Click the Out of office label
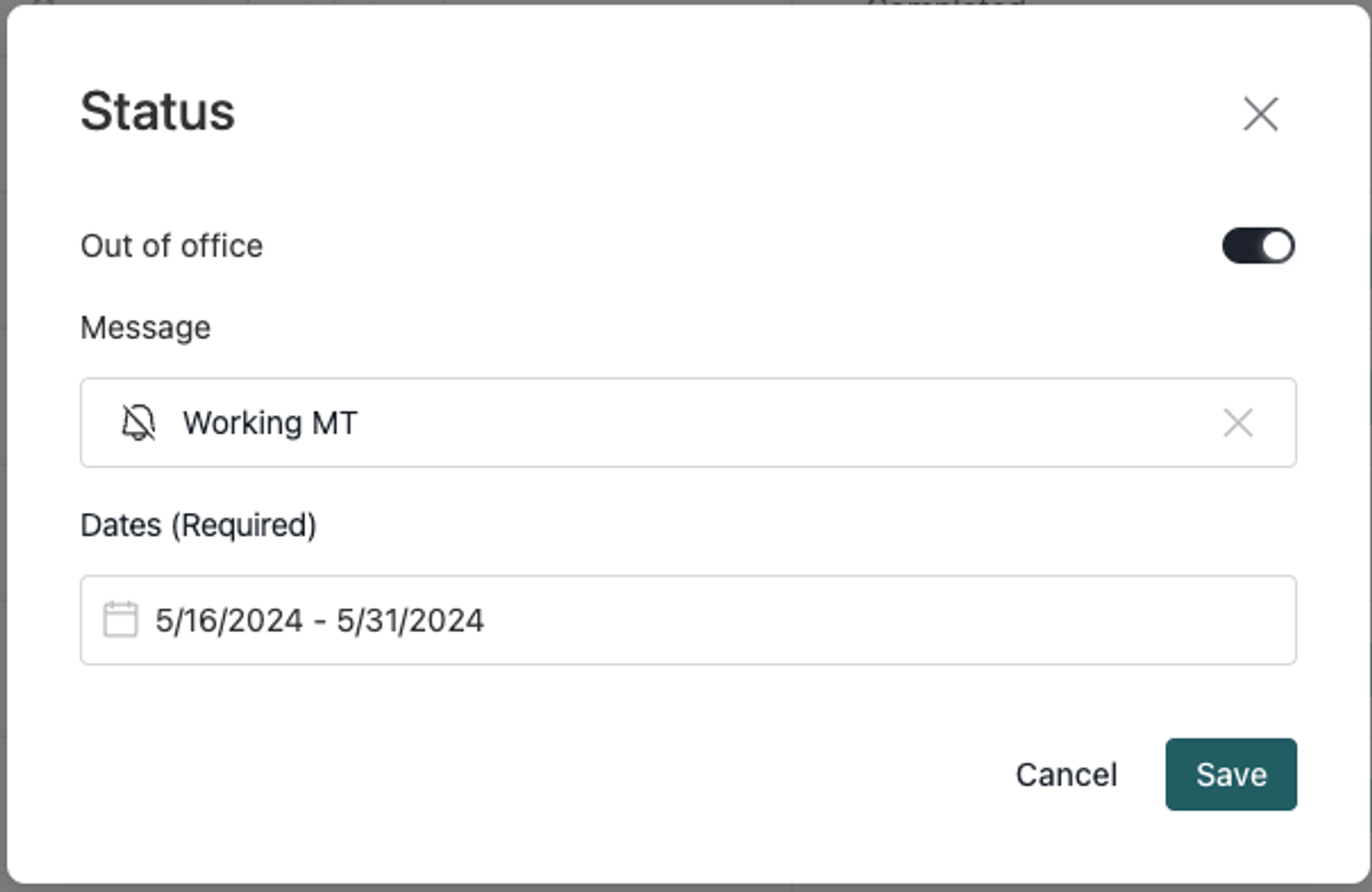The height and width of the screenshot is (892, 1372). point(171,246)
